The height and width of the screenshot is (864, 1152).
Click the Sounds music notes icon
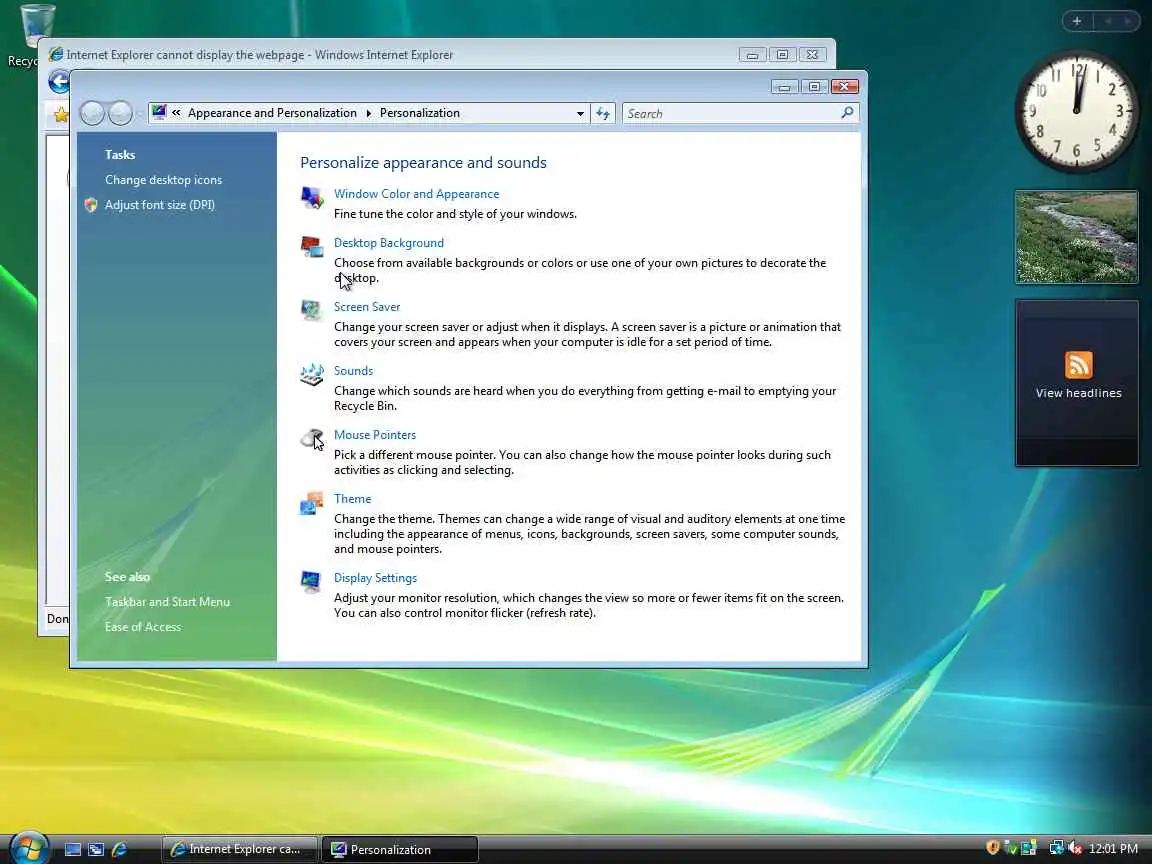click(312, 375)
